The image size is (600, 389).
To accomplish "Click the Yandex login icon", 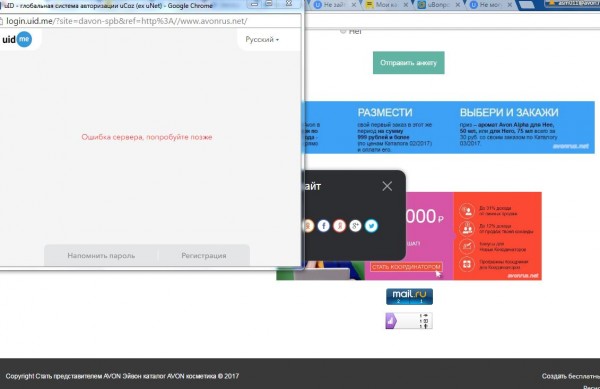I will (x=339, y=226).
